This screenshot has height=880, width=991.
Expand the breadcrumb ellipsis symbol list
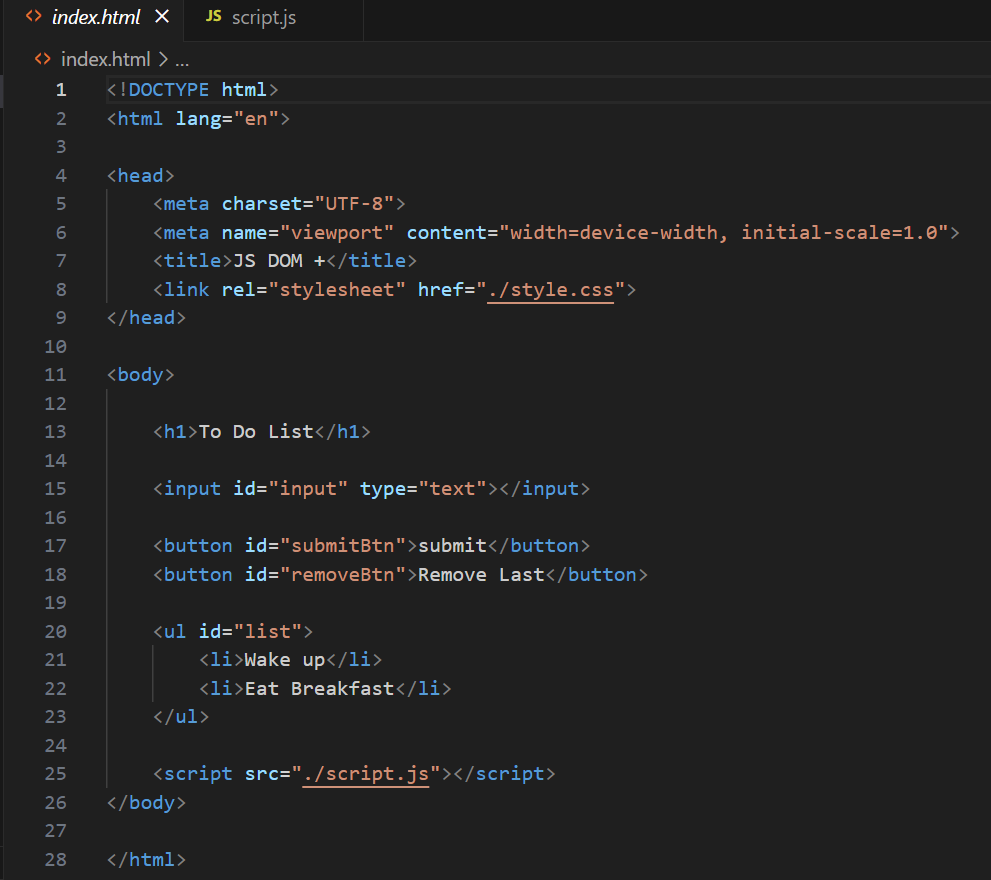(182, 60)
